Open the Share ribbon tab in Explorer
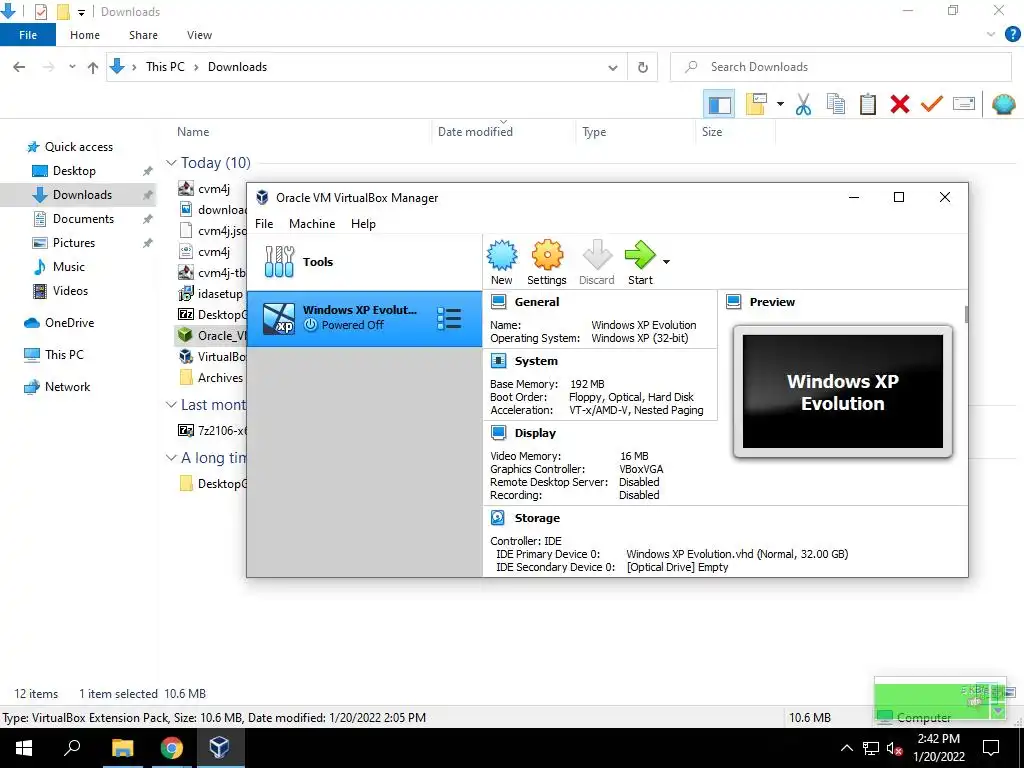Screen dimensions: 1024x768 point(143,35)
